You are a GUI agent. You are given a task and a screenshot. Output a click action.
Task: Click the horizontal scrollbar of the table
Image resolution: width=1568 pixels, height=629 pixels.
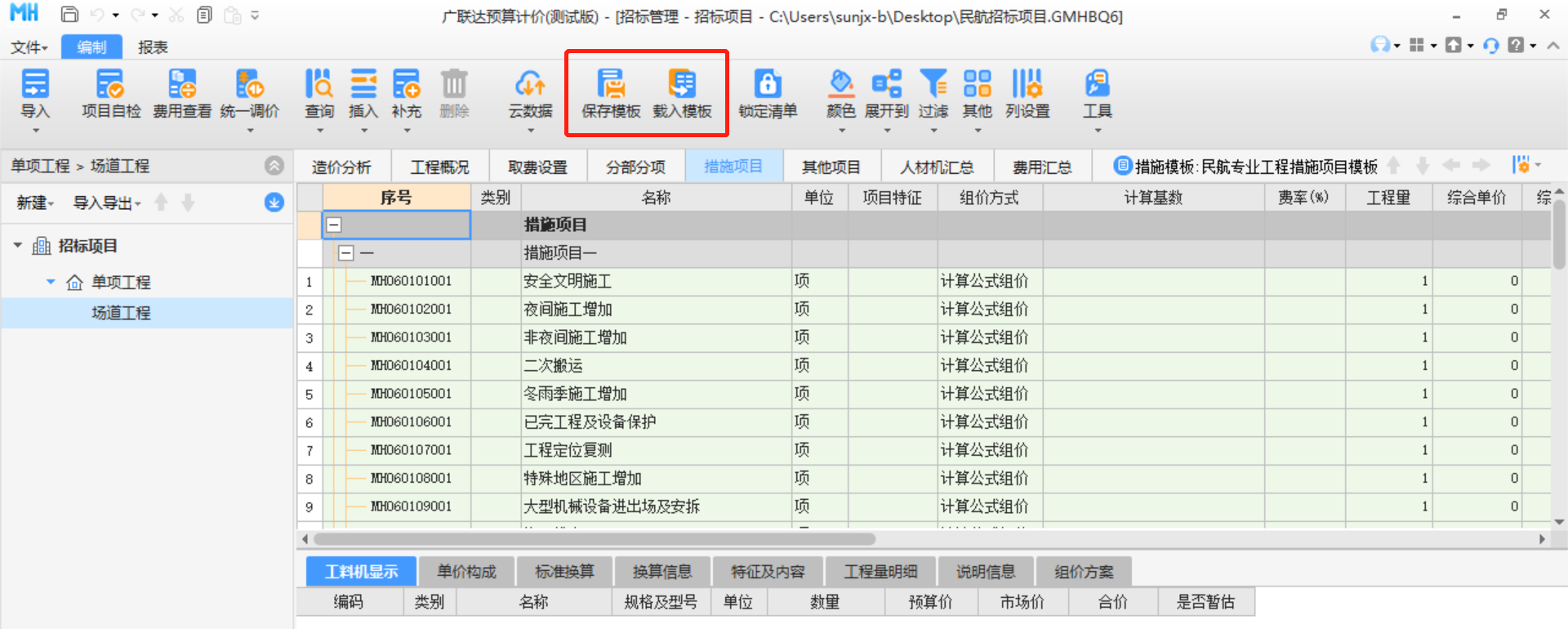(x=594, y=539)
